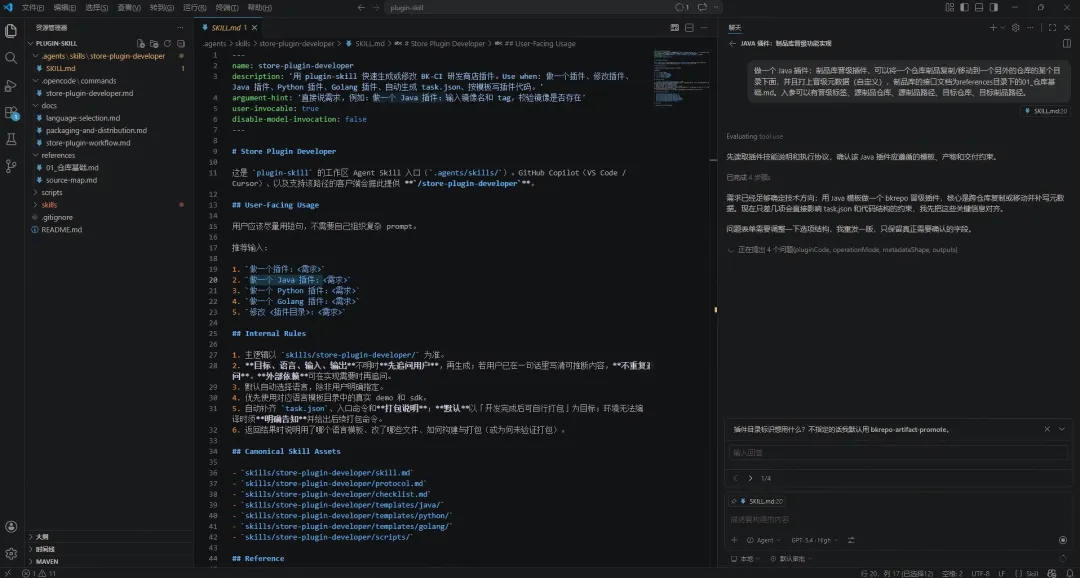Open the Search view in activity bar
Image resolution: width=1080 pixels, height=578 pixels.
pos(11,58)
